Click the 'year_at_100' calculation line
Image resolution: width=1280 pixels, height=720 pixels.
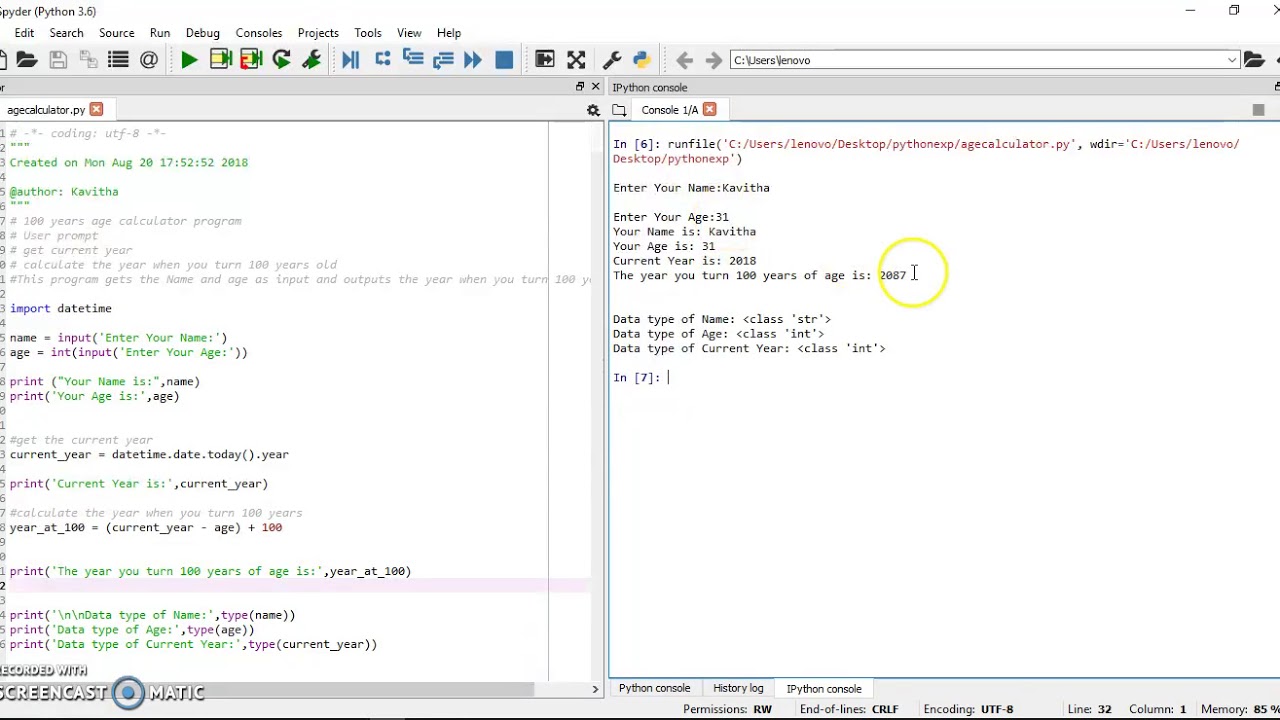pos(146,527)
